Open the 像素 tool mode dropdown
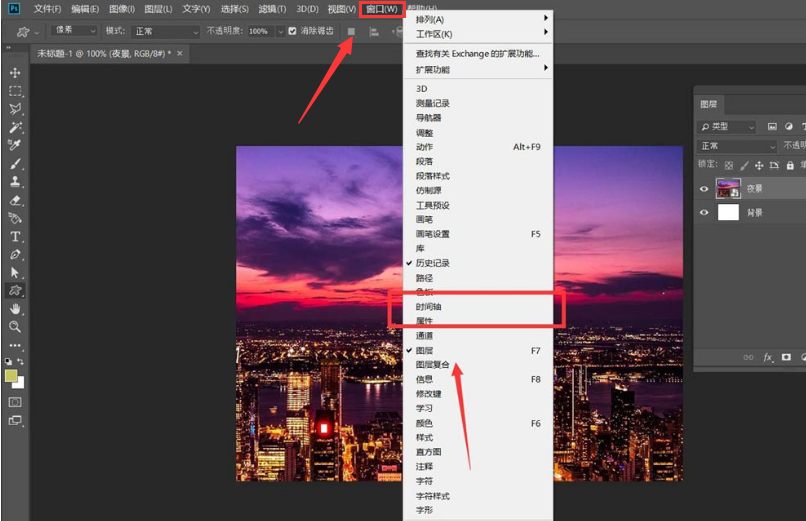 click(74, 31)
